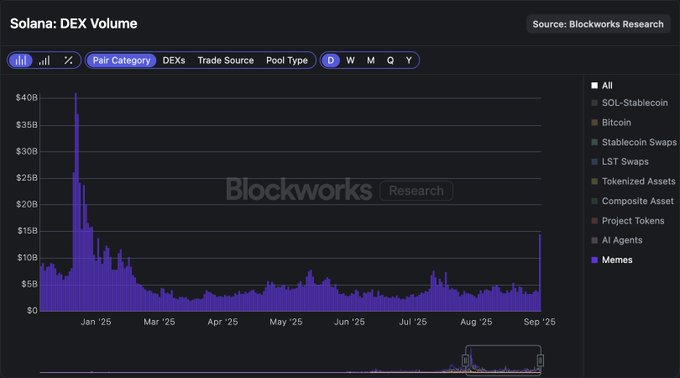The image size is (680, 378).
Task: Toggle SOL-Stablecoin series in legend
Action: (x=629, y=103)
